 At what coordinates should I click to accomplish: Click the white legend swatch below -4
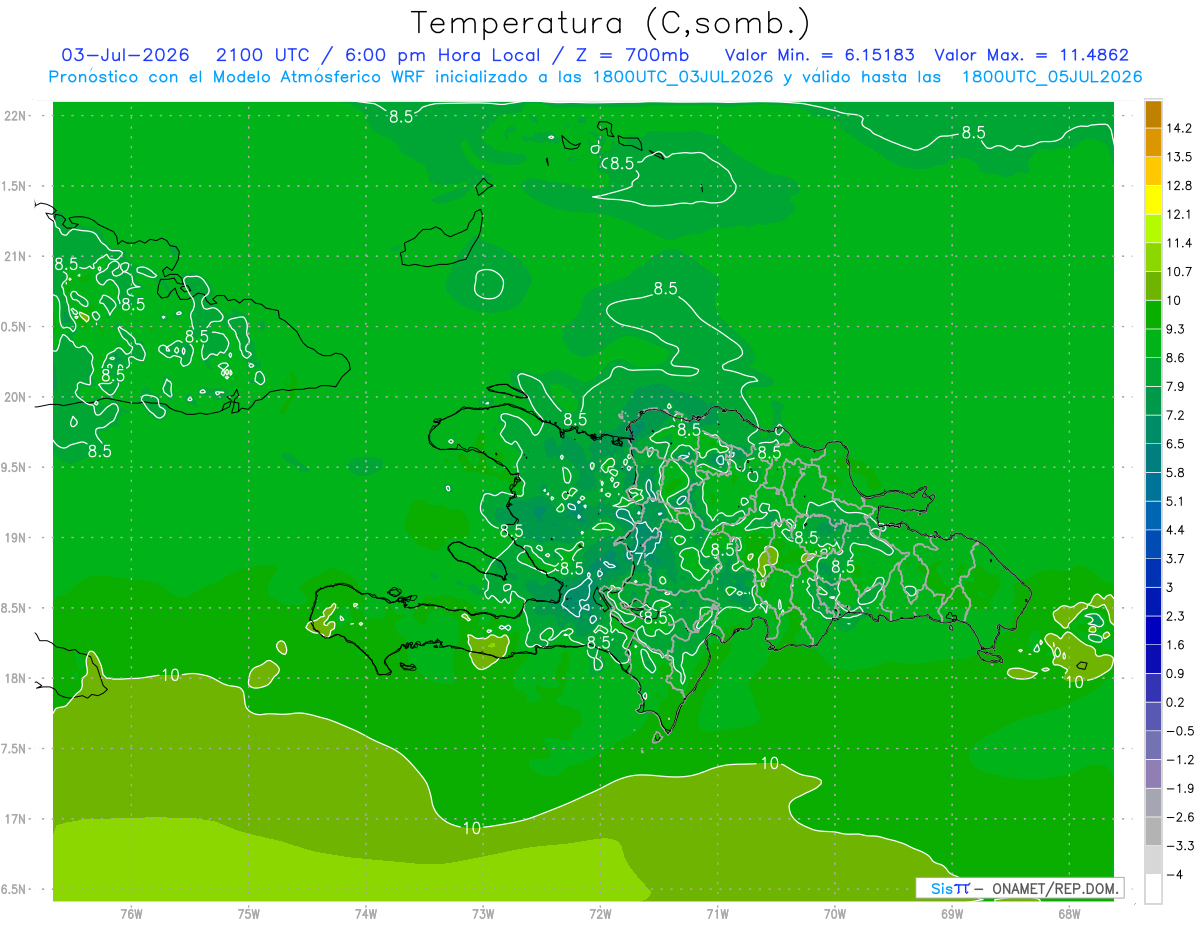point(1153,888)
